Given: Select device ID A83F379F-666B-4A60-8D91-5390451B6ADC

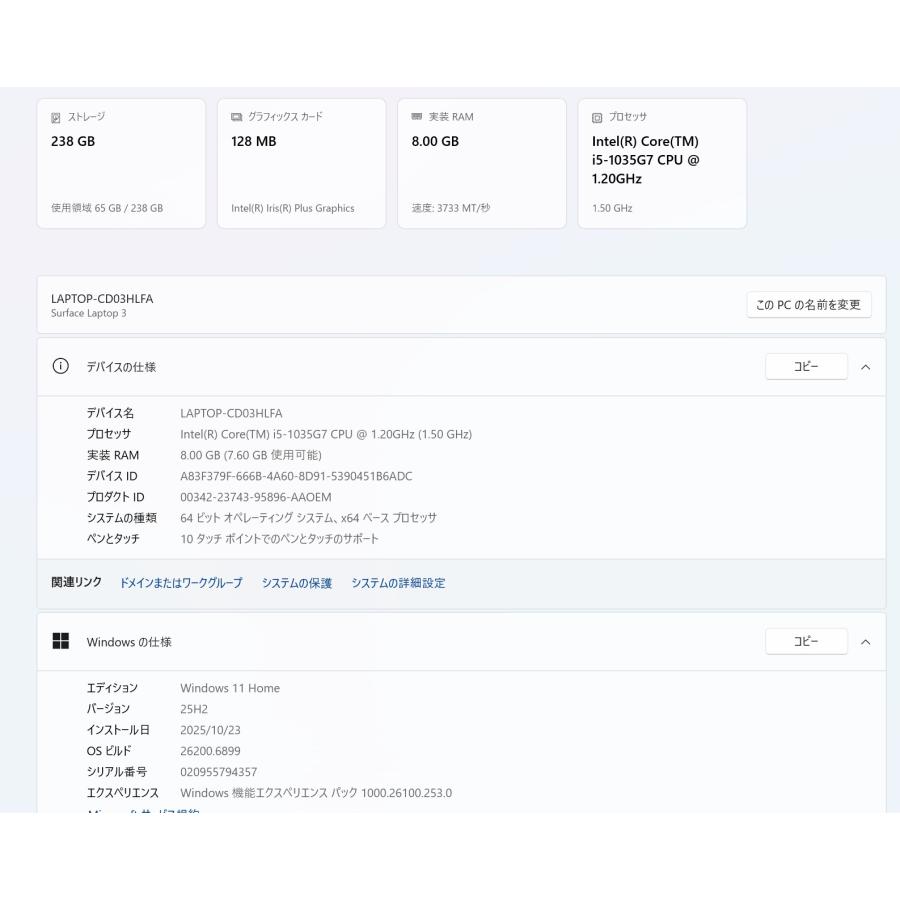Looking at the screenshot, I should point(296,476).
